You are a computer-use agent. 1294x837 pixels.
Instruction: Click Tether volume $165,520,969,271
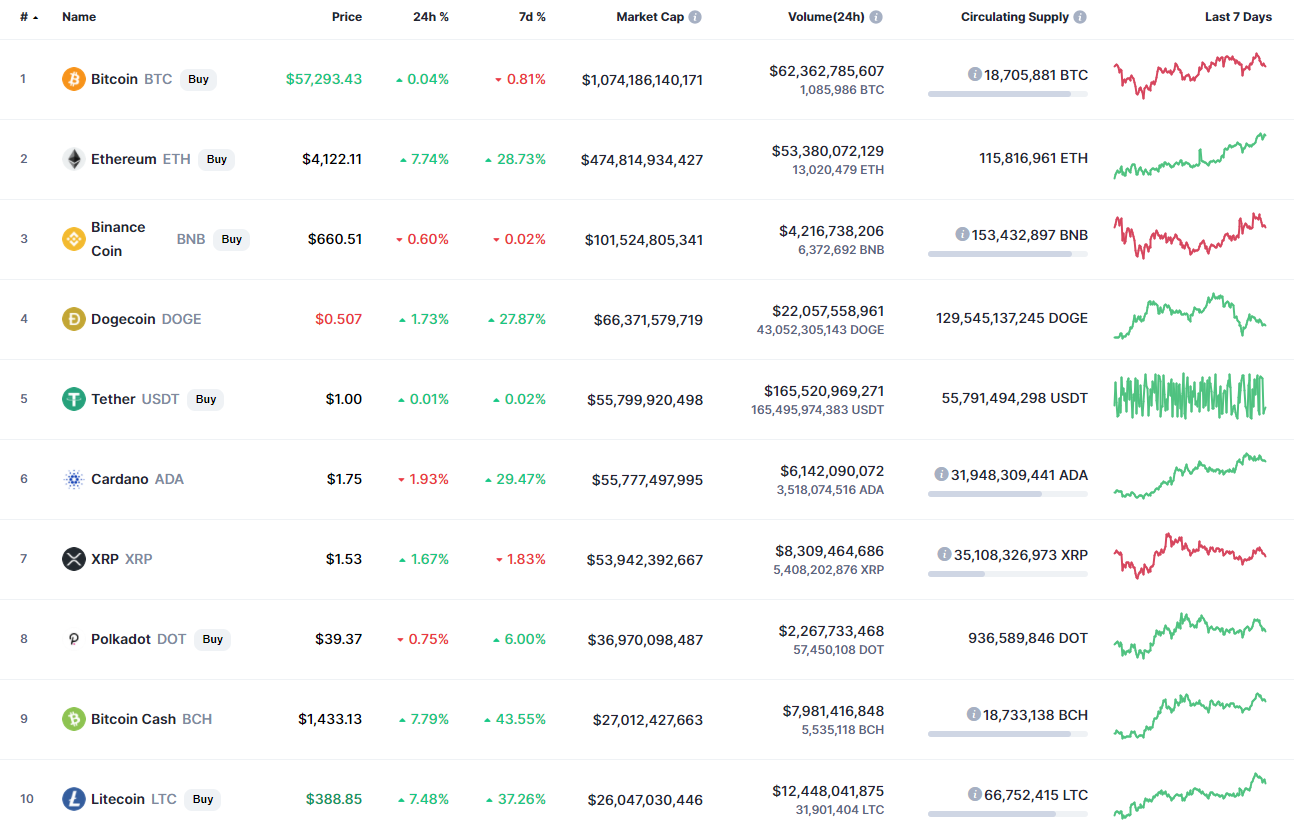tap(824, 391)
